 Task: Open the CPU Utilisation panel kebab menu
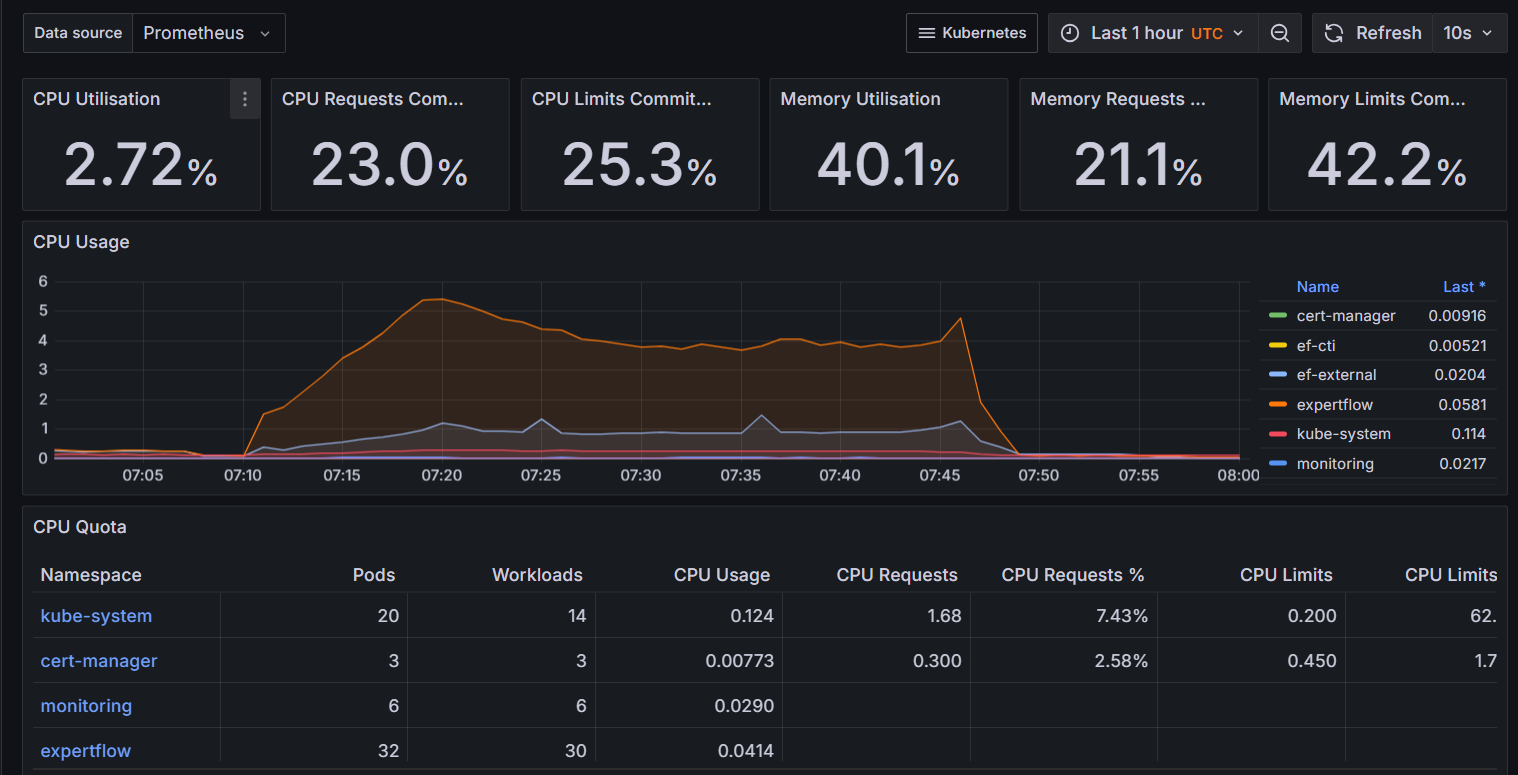pos(245,99)
